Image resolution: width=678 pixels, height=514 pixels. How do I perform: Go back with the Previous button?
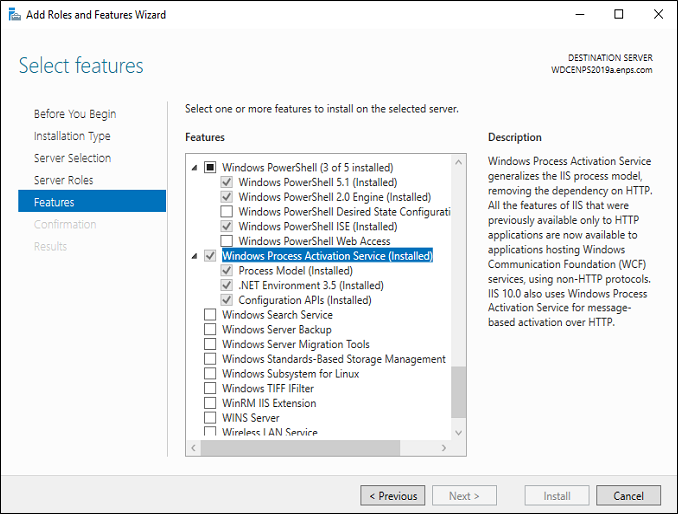click(x=393, y=495)
